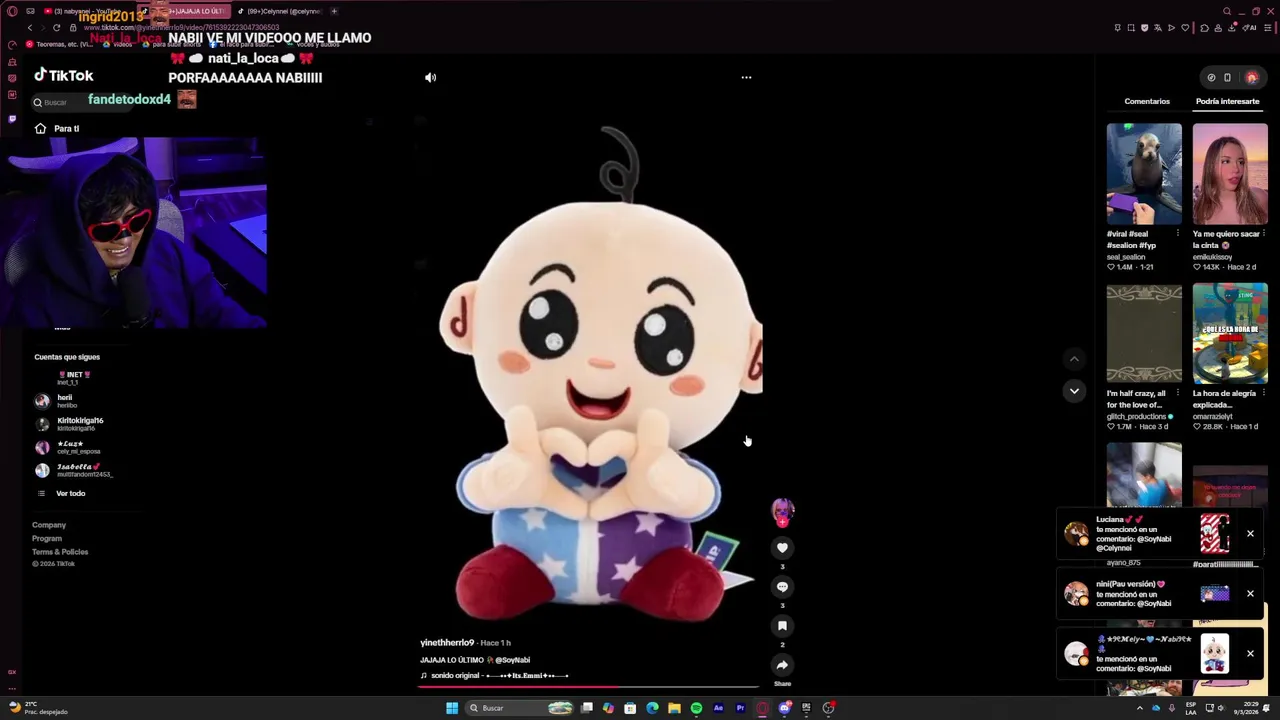Open Premiere Pro from the taskbar
The height and width of the screenshot is (720, 1280).
[740, 708]
